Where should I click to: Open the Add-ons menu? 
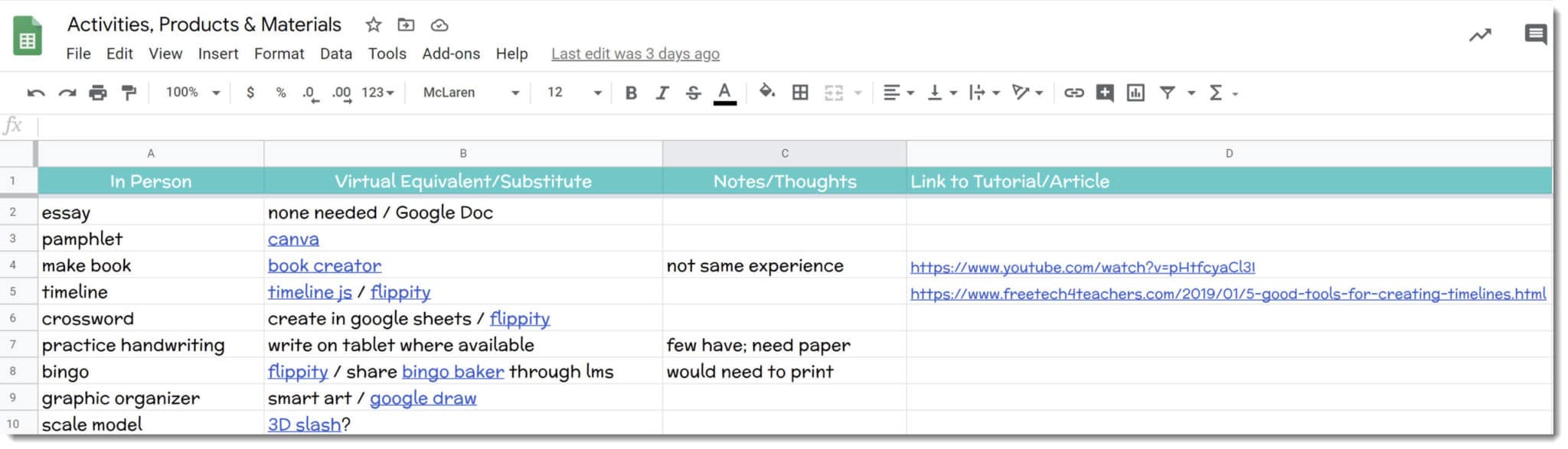[451, 54]
